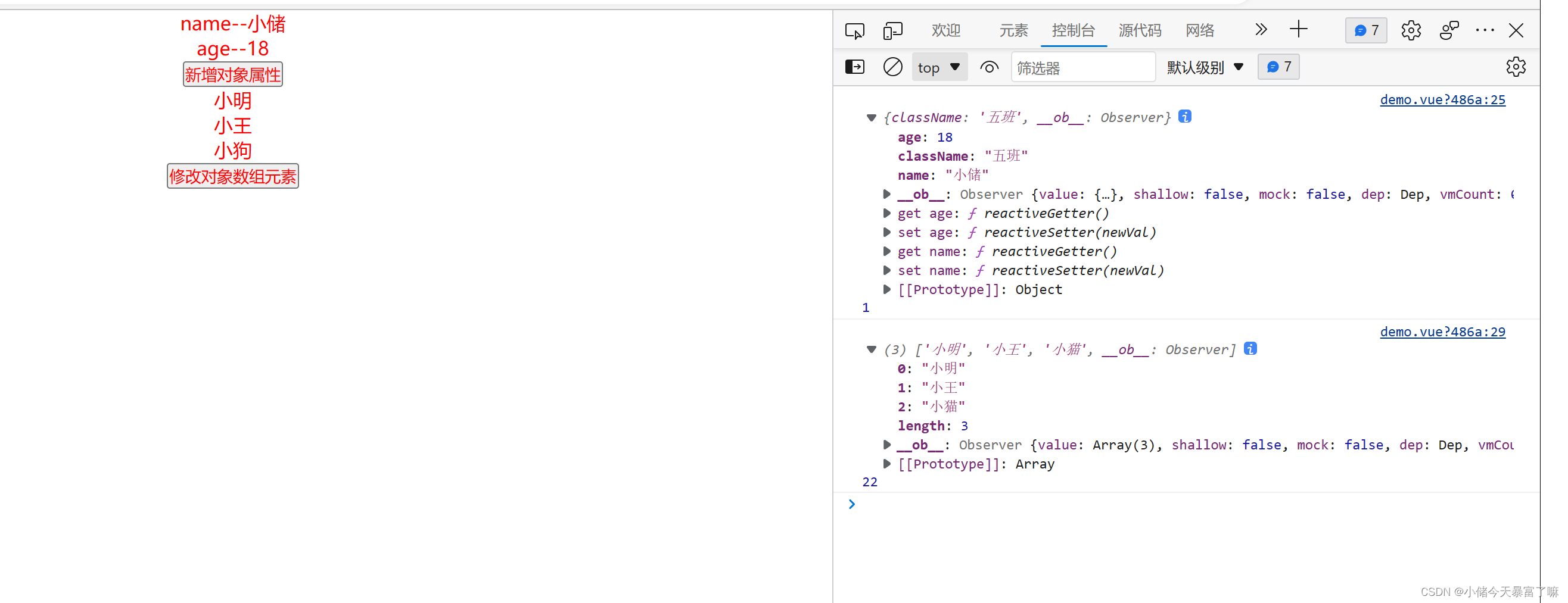
Task: Close the DevTools panel
Action: (x=1516, y=30)
